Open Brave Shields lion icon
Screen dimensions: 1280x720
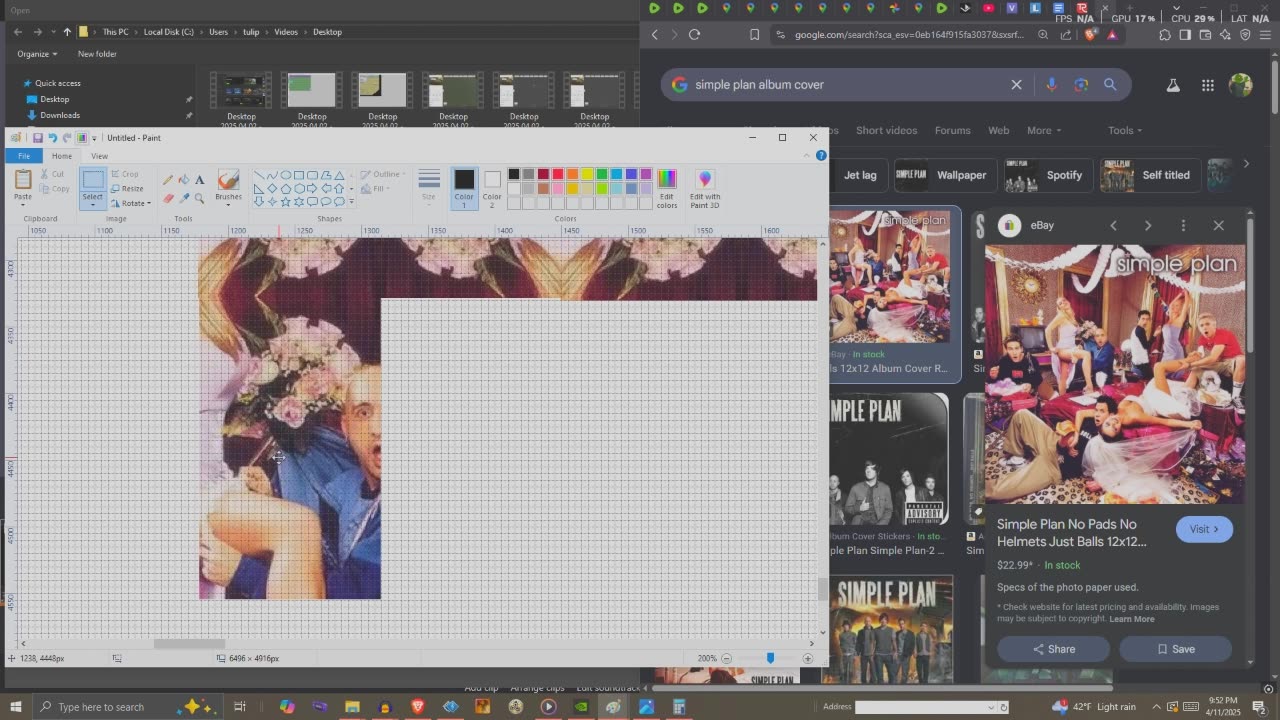pyautogui.click(x=1091, y=34)
